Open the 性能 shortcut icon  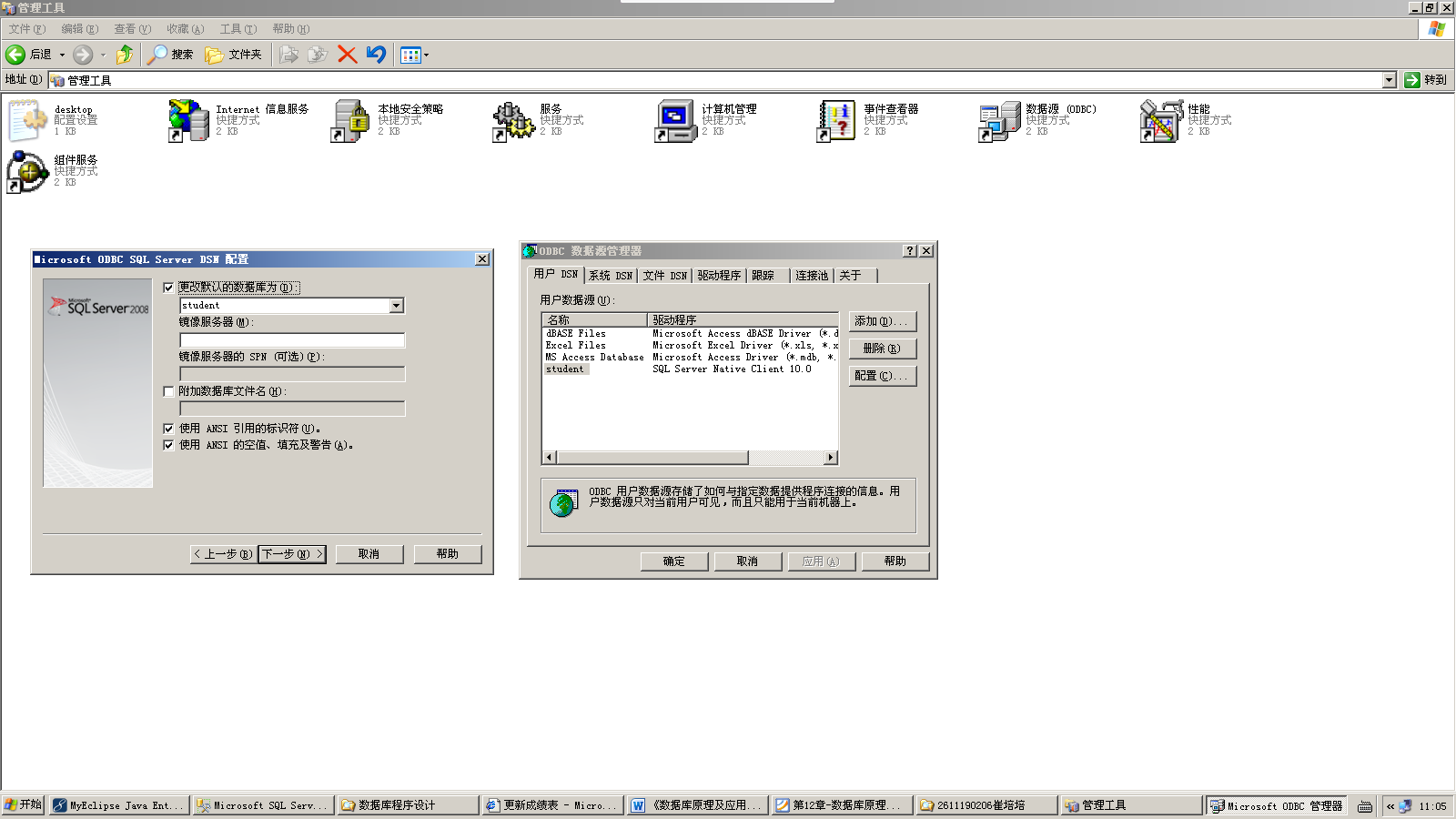point(1161,121)
